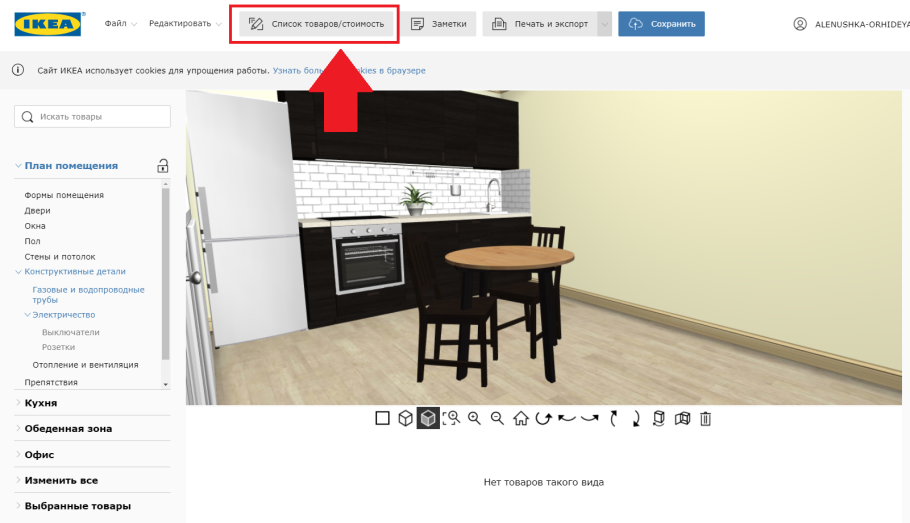Click the IKEA logo

[49, 24]
